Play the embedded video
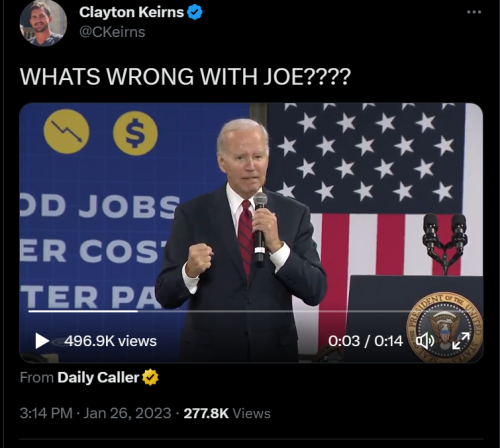 (x=42, y=341)
